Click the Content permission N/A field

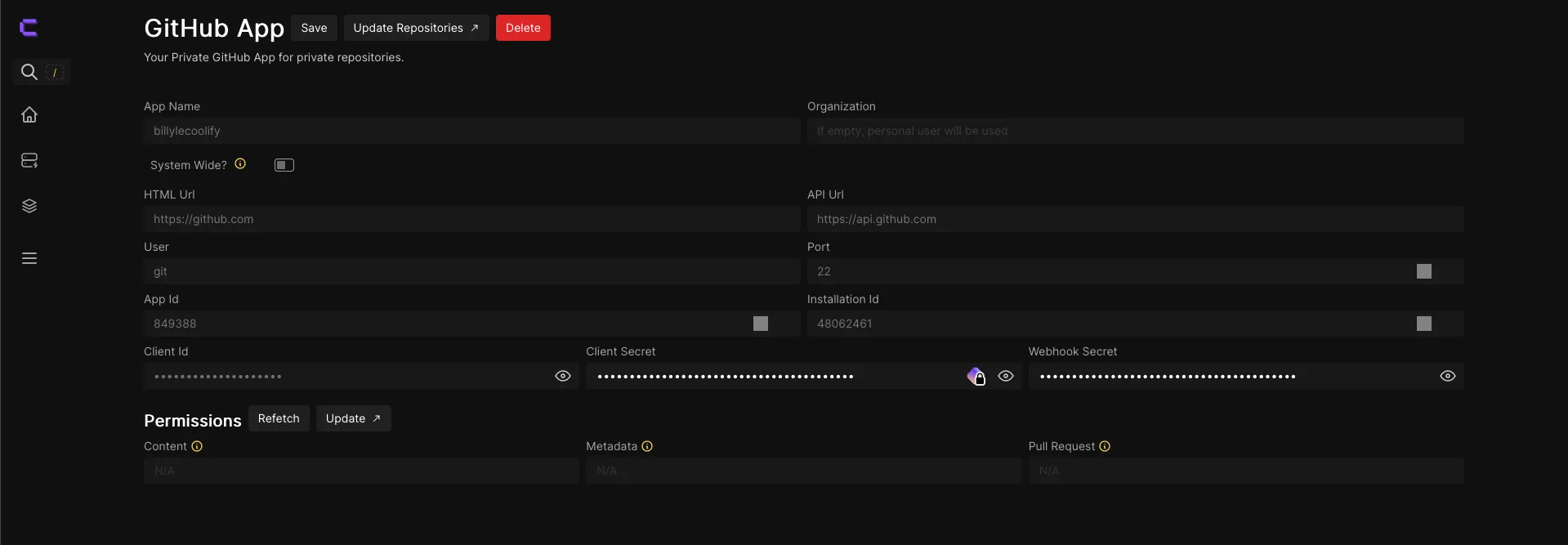[x=361, y=471]
